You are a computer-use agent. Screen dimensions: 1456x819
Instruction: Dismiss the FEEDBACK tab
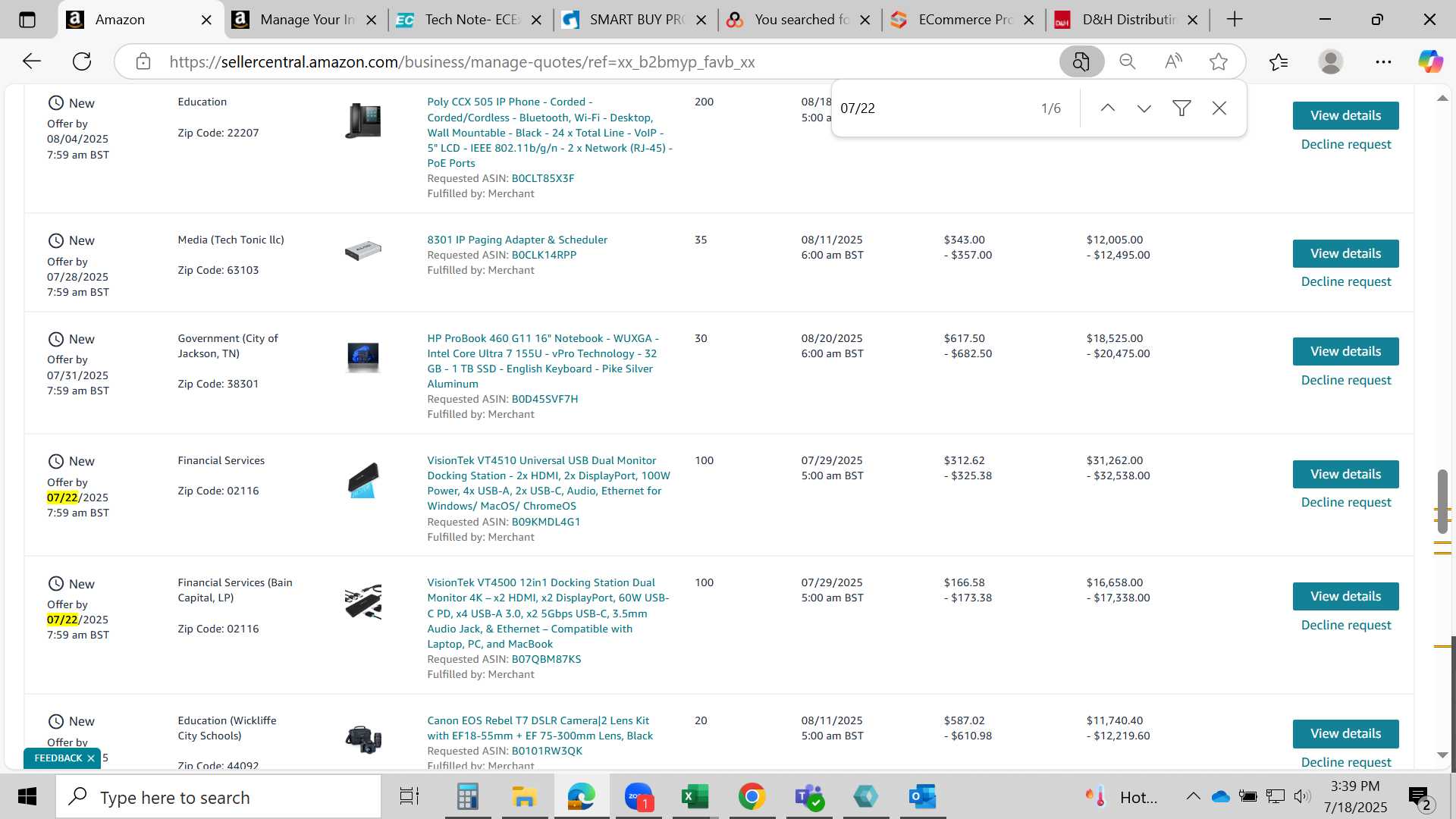(x=91, y=758)
